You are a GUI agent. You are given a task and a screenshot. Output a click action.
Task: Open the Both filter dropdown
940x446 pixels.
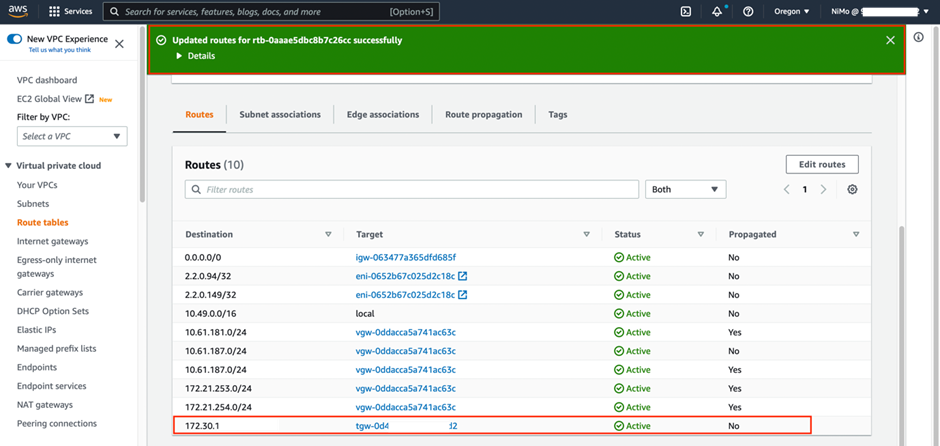pyautogui.click(x=686, y=189)
